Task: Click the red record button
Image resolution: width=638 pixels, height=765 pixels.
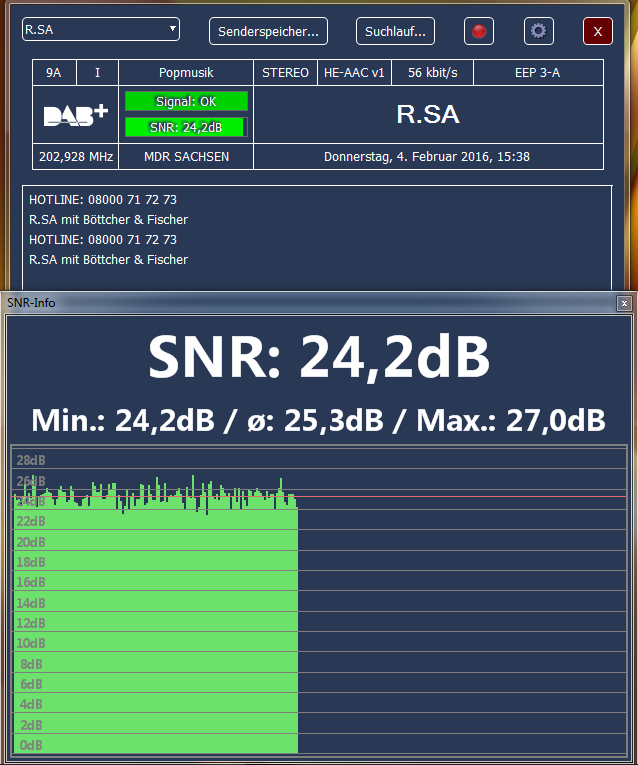Action: (x=479, y=31)
